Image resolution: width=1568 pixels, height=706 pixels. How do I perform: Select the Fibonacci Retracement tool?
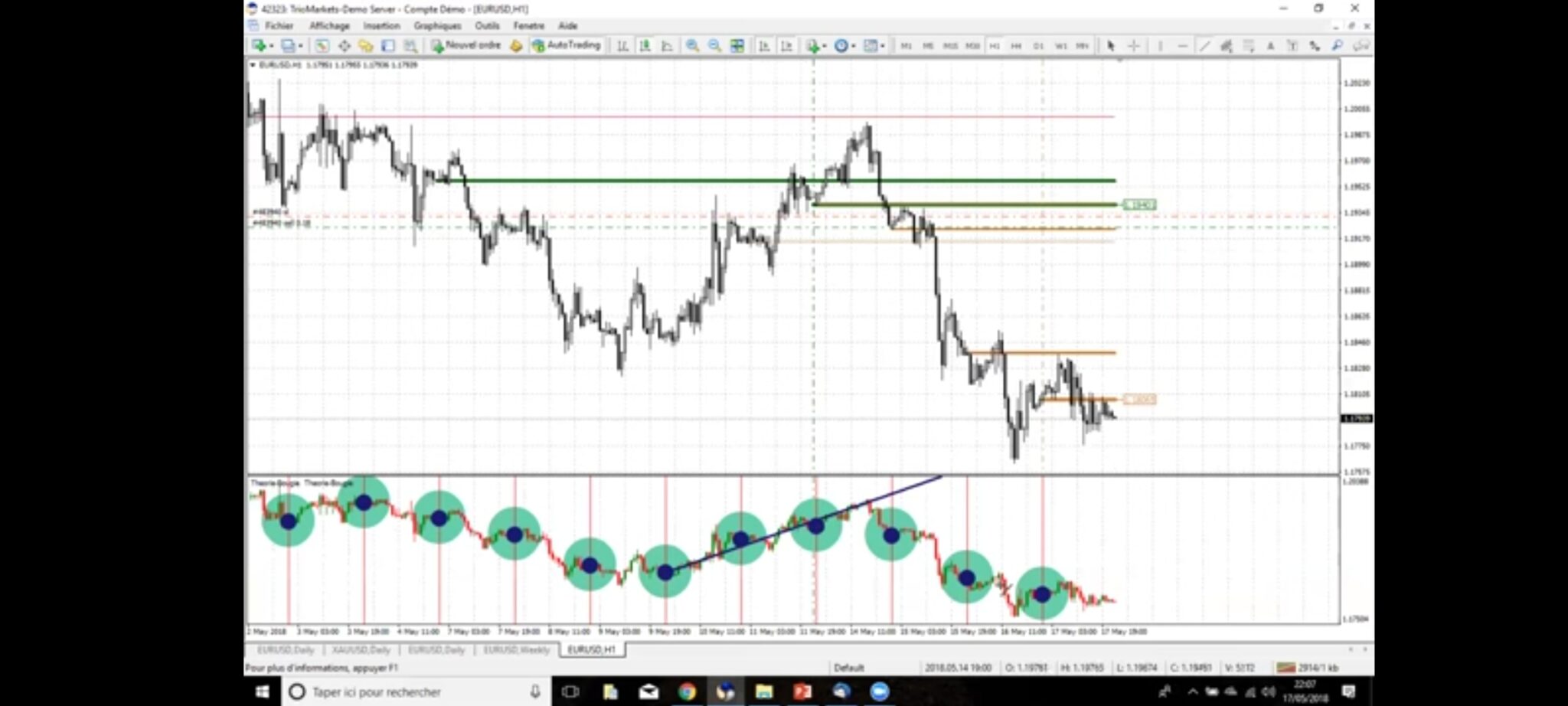pyautogui.click(x=1249, y=46)
